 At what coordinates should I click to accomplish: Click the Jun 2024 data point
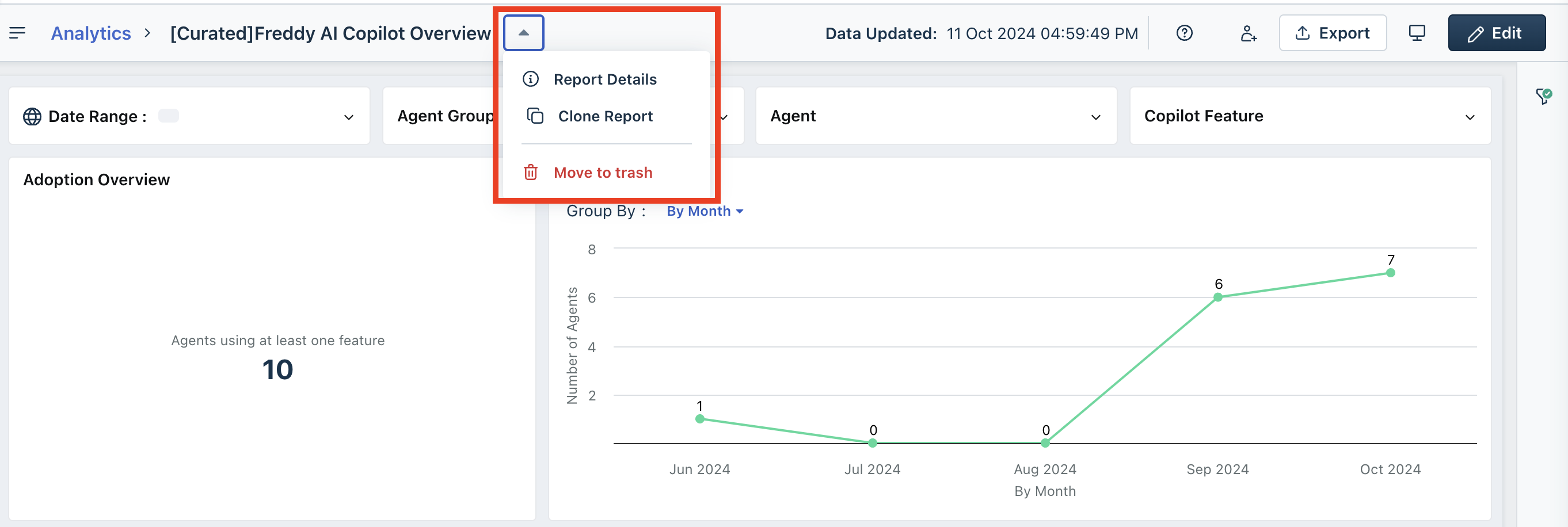[x=699, y=419]
